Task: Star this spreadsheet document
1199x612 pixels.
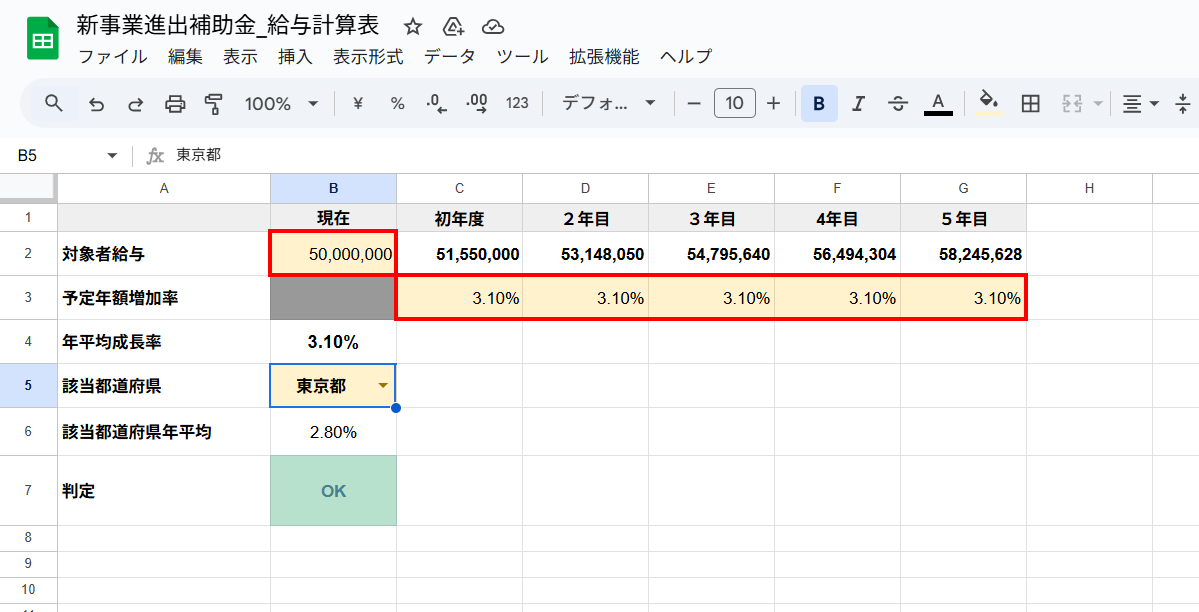Action: [413, 27]
